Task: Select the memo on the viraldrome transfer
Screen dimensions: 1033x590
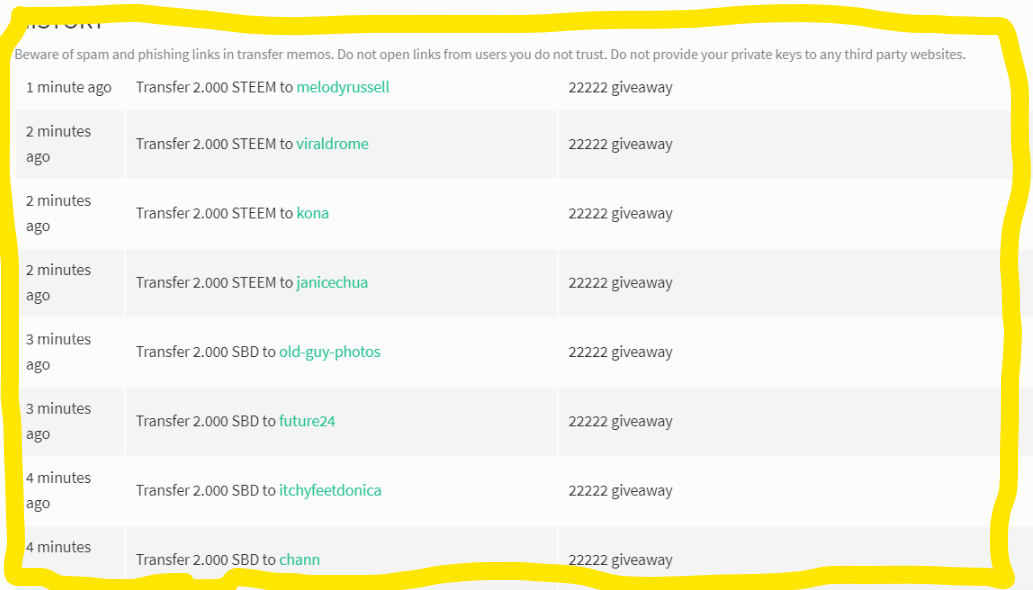Action: pos(621,144)
